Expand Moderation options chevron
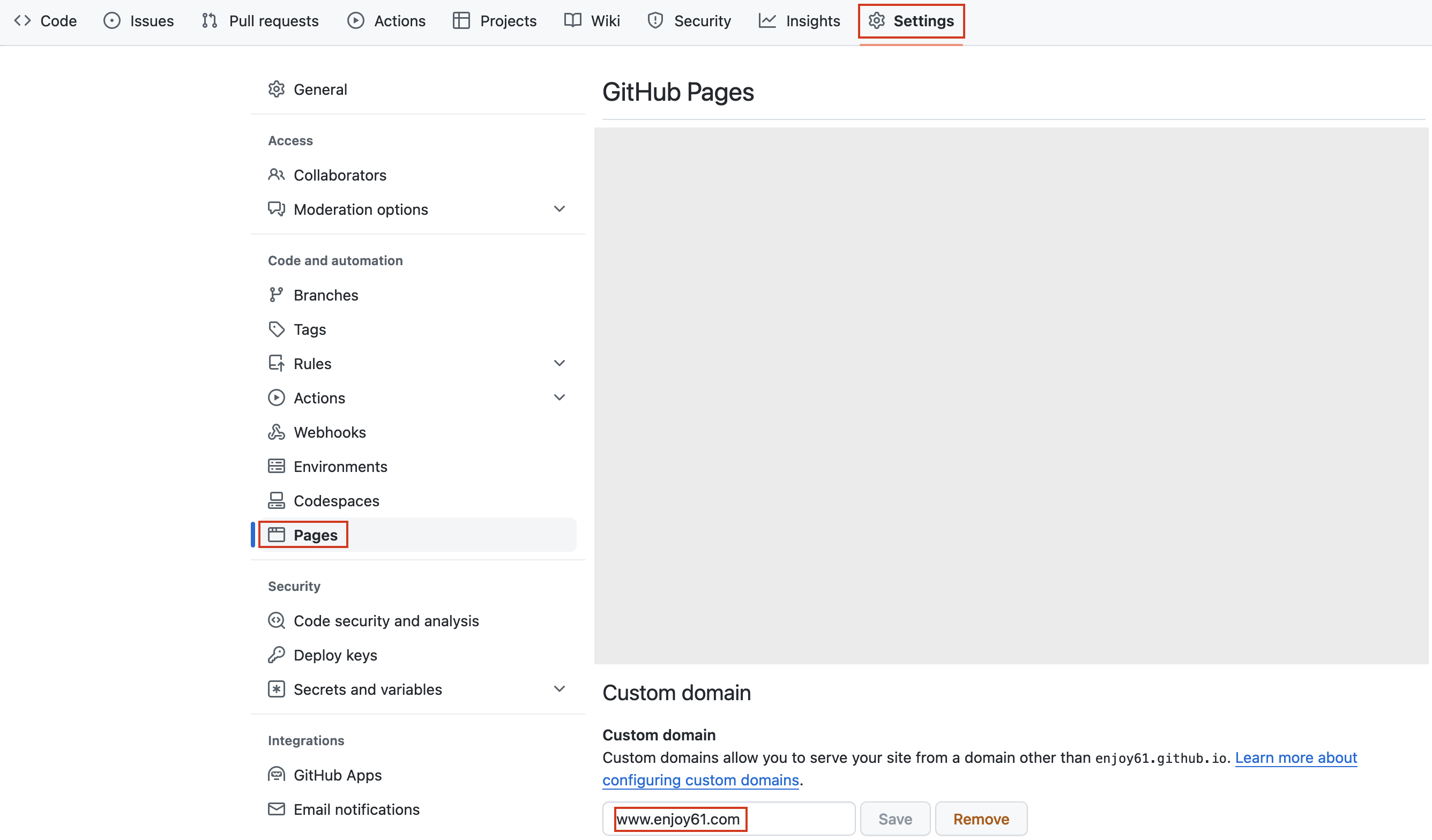This screenshot has width=1432, height=840. 560,209
